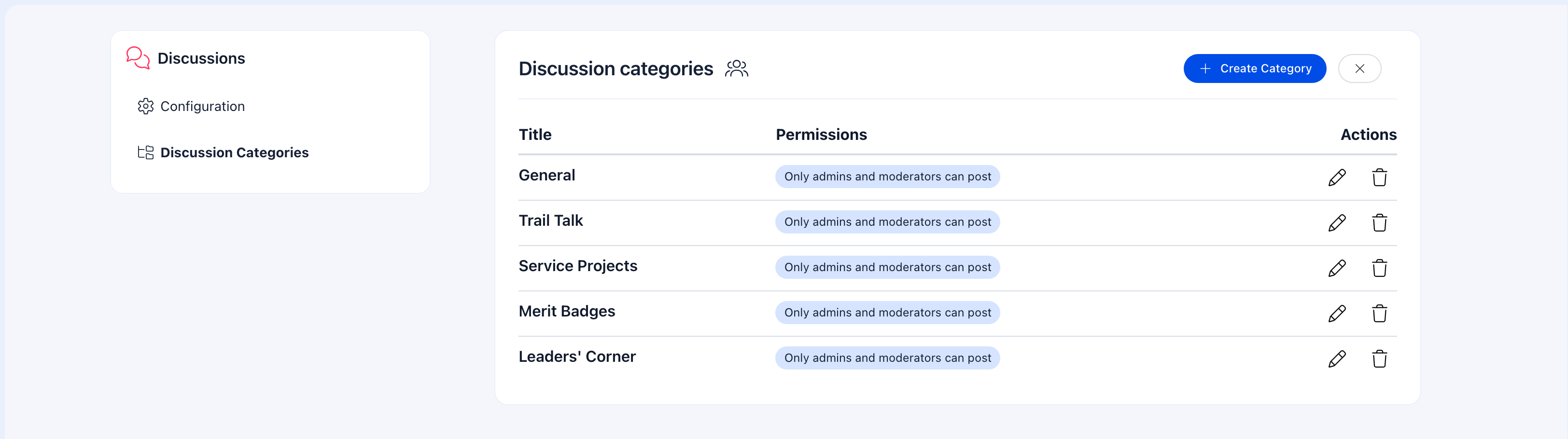Image resolution: width=1568 pixels, height=439 pixels.
Task: Click the General row permissions badge
Action: 887,177
